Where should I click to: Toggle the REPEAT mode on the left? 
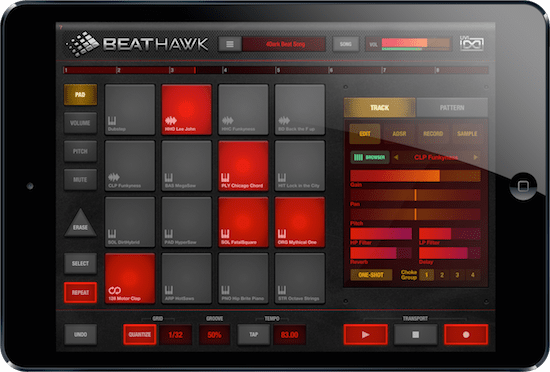pyautogui.click(x=80, y=292)
